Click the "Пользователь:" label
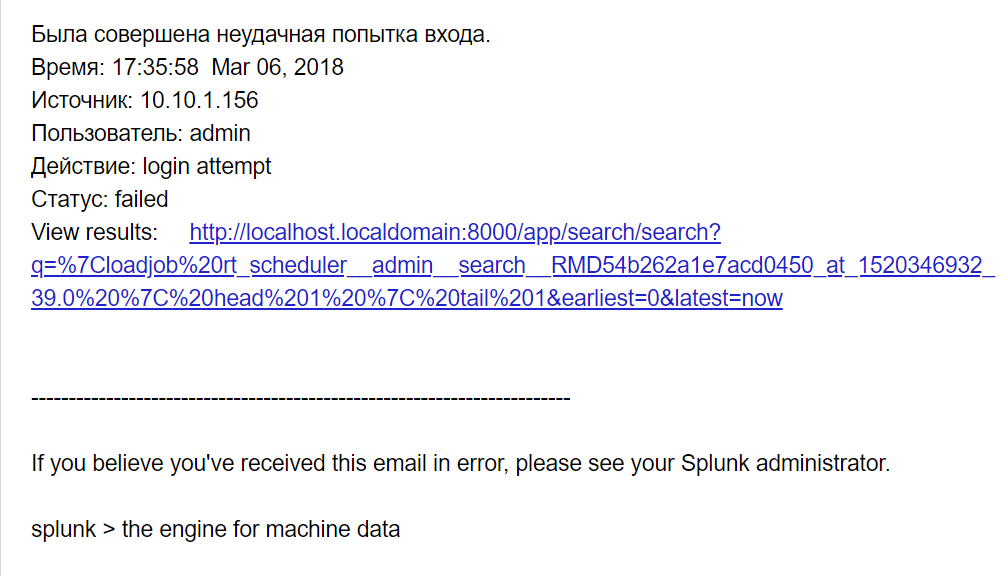Viewport: 1008px width, 576px height. point(107,133)
